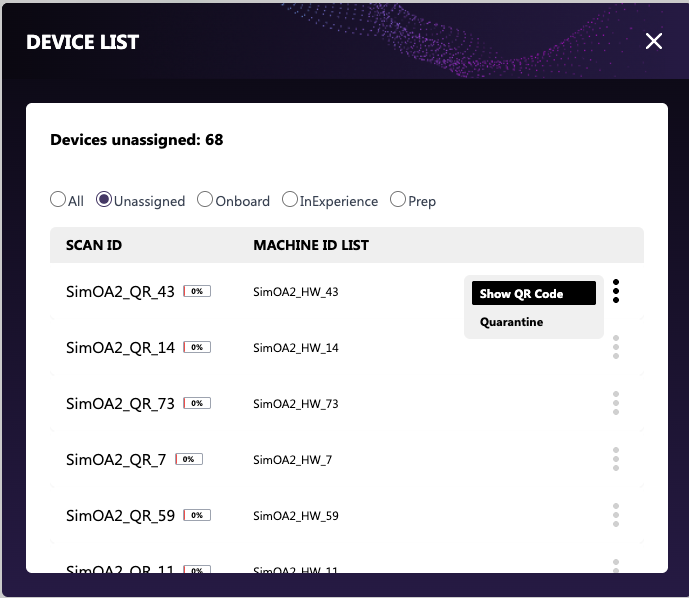Open three-dot menu for SimOA2_QR_7
Screen dimensions: 689x598
click(x=616, y=459)
